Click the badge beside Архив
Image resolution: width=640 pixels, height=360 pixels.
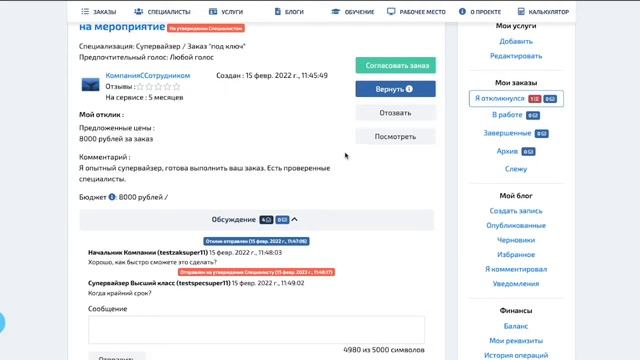(529, 151)
